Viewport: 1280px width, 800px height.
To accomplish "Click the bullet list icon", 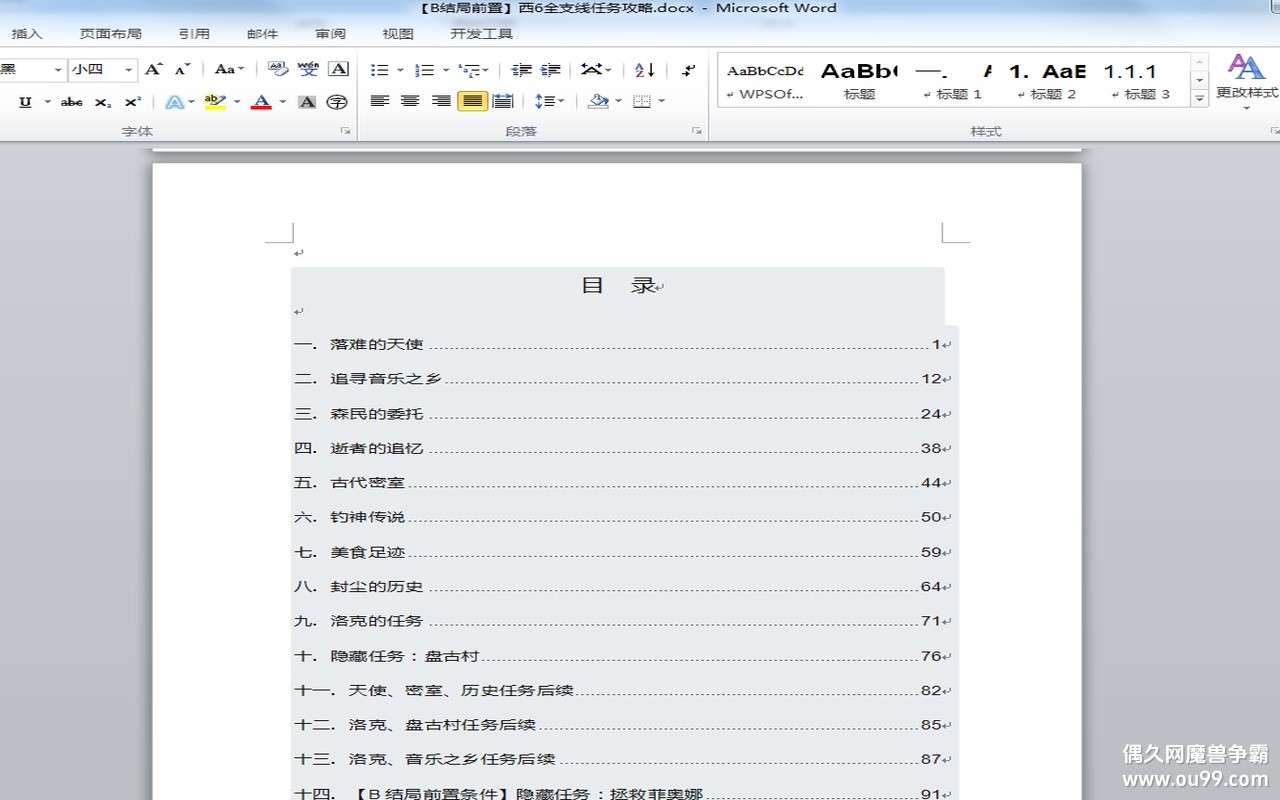I will [379, 70].
